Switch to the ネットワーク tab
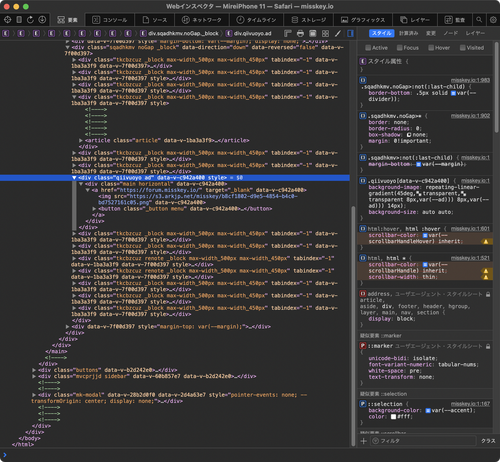Screen dimensions: 500x462 [202, 20]
